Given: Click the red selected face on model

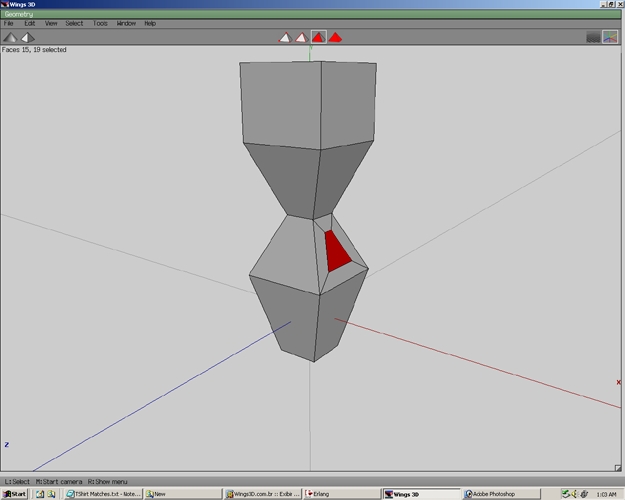Looking at the screenshot, I should click(x=337, y=253).
